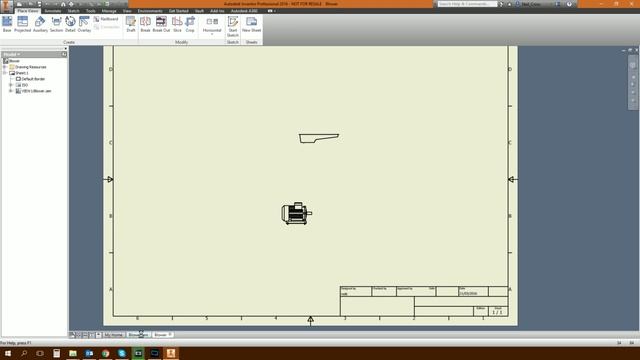
Task: Open Skype from the taskbar
Action: (122, 353)
